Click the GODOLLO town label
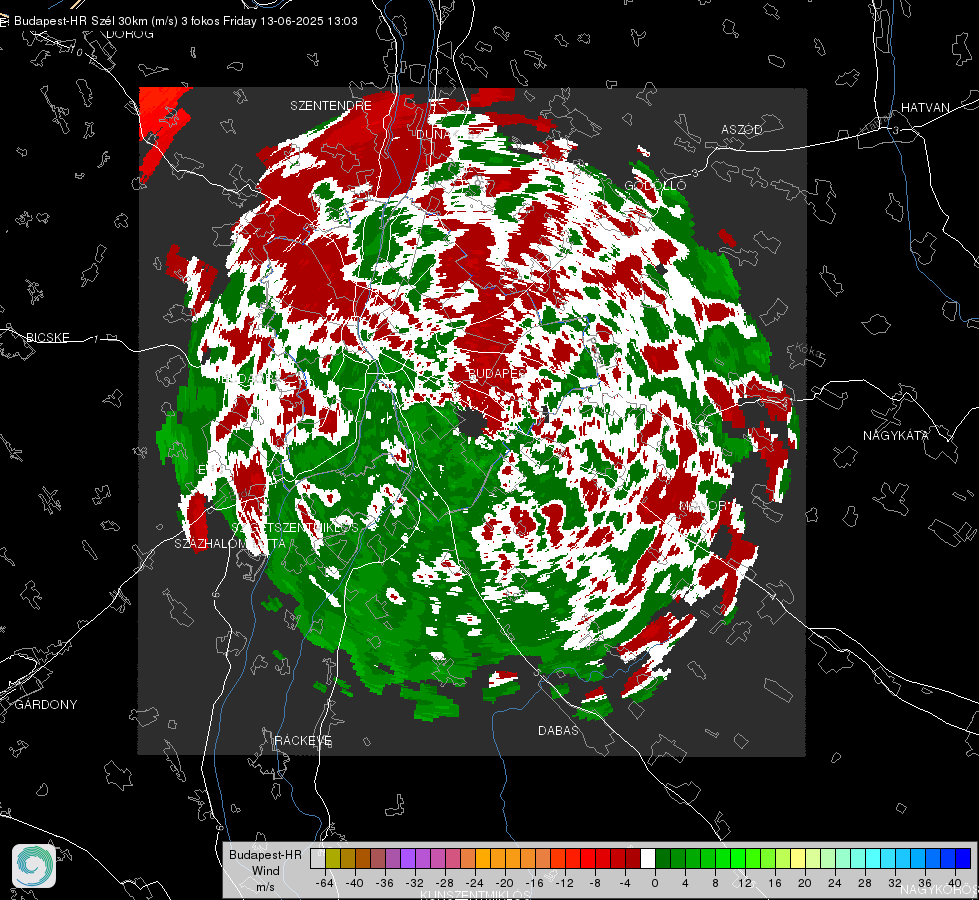The image size is (979, 900). pos(656,185)
